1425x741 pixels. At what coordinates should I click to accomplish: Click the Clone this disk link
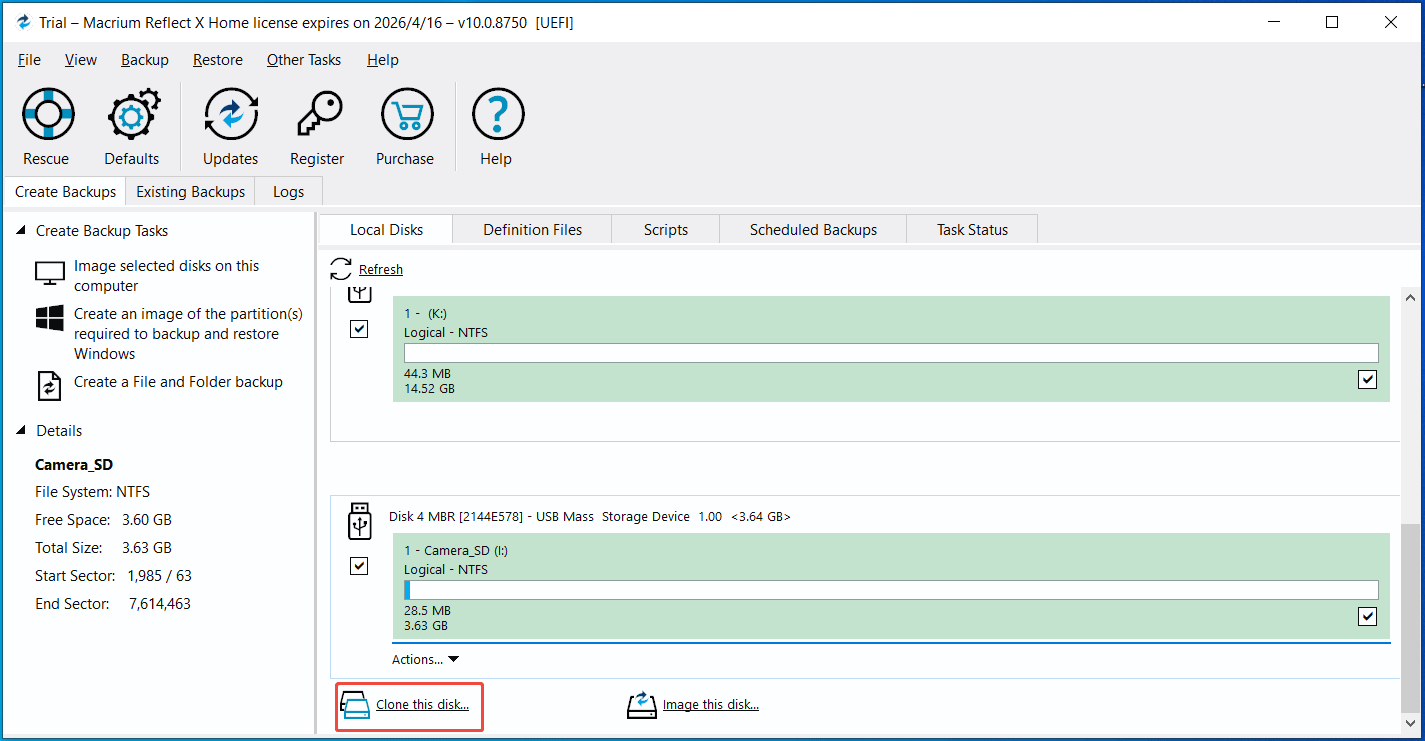(422, 705)
